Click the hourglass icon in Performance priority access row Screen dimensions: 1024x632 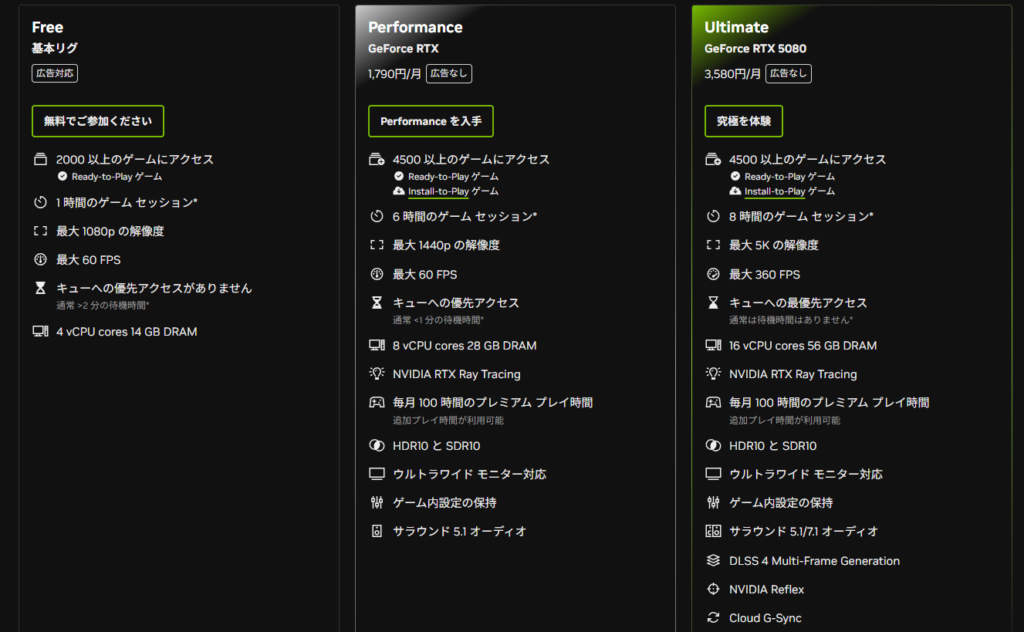[377, 303]
